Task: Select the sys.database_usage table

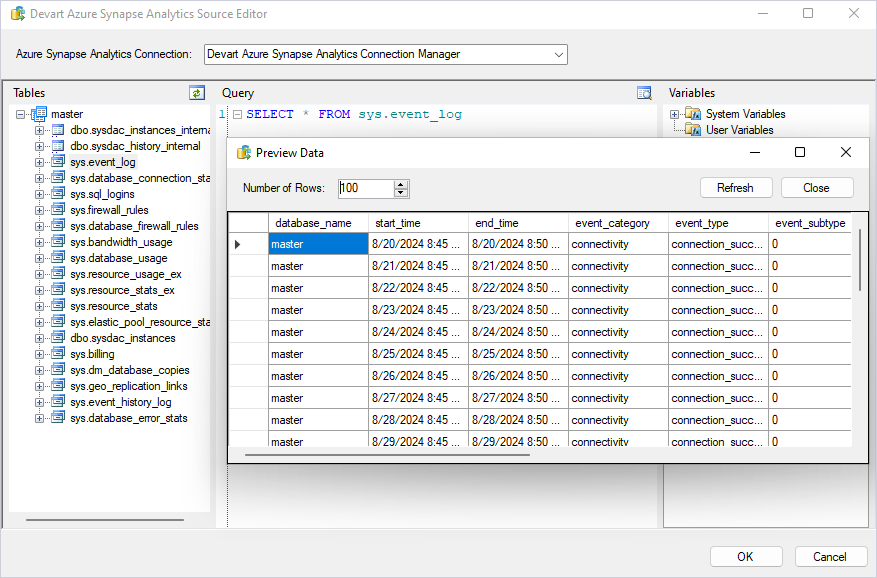Action: click(118, 258)
